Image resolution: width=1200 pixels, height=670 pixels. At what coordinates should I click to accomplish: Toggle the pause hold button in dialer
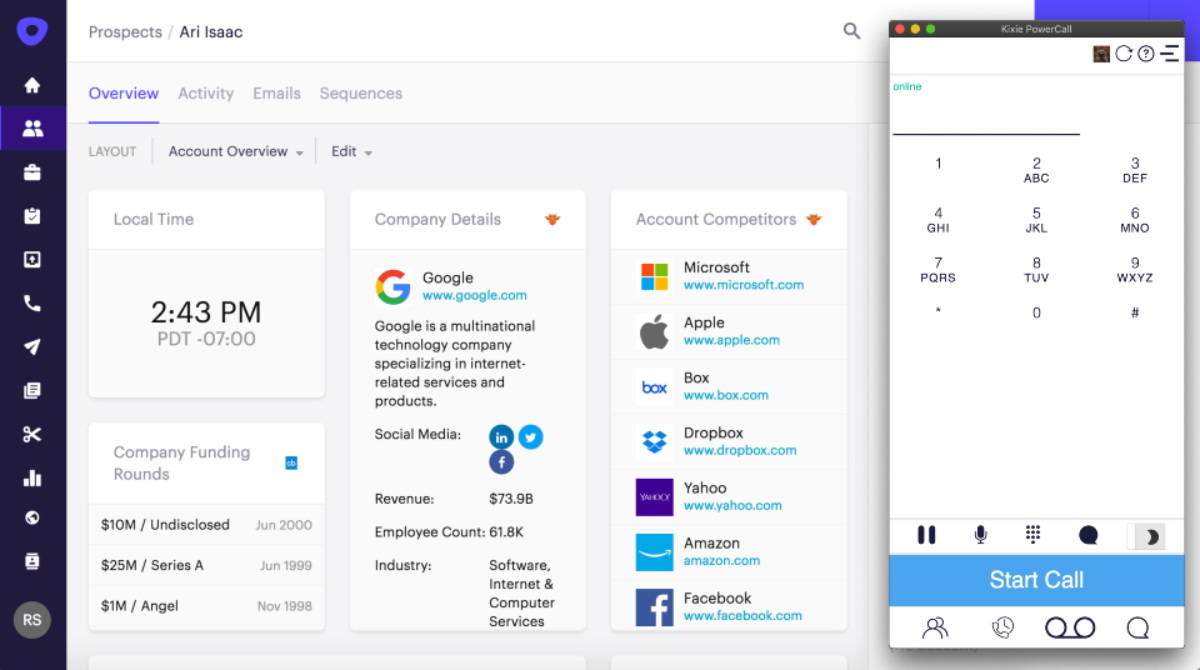[926, 536]
